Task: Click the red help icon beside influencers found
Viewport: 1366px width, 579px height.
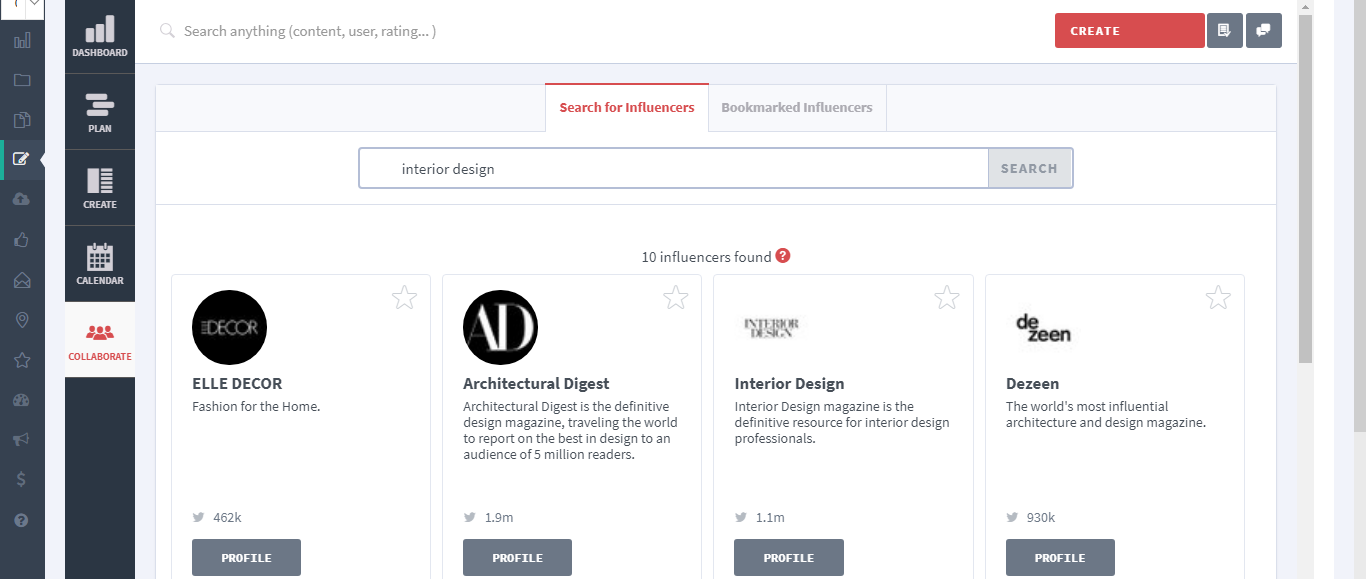Action: [x=783, y=256]
